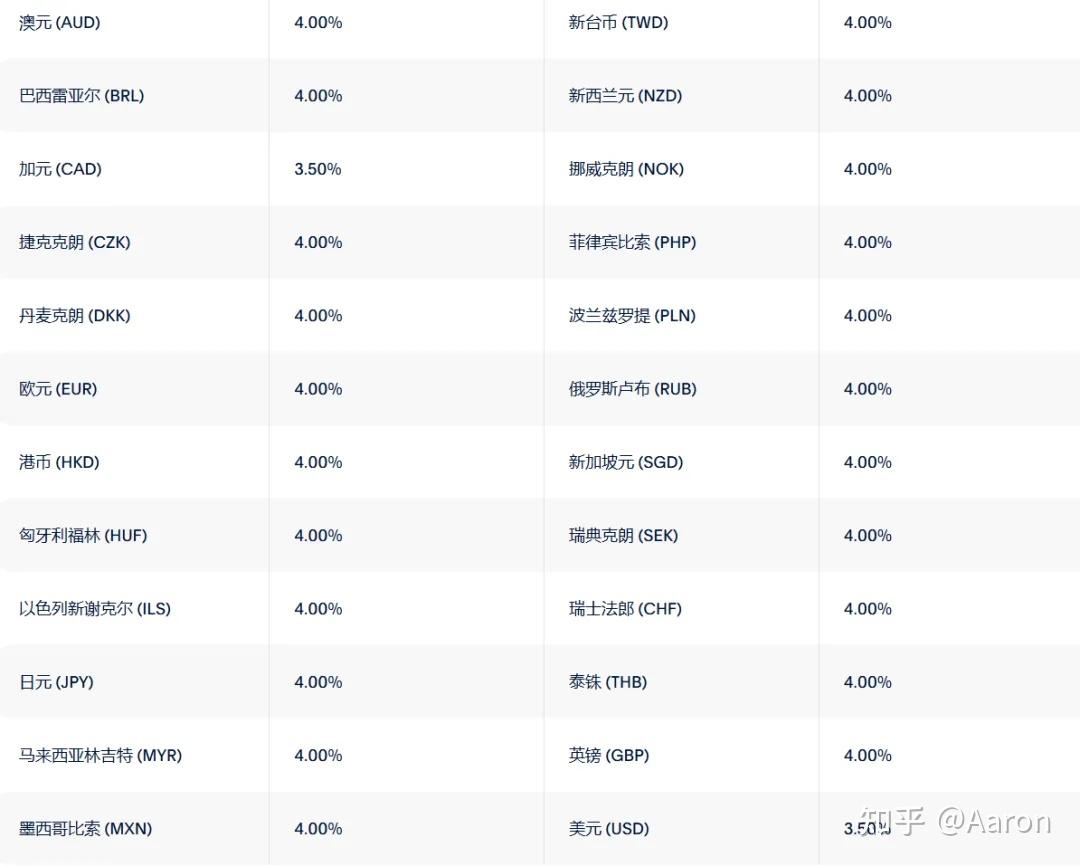Click the 马来西亚林吉特 (MYR) cell
The image size is (1080, 866).
100,755
